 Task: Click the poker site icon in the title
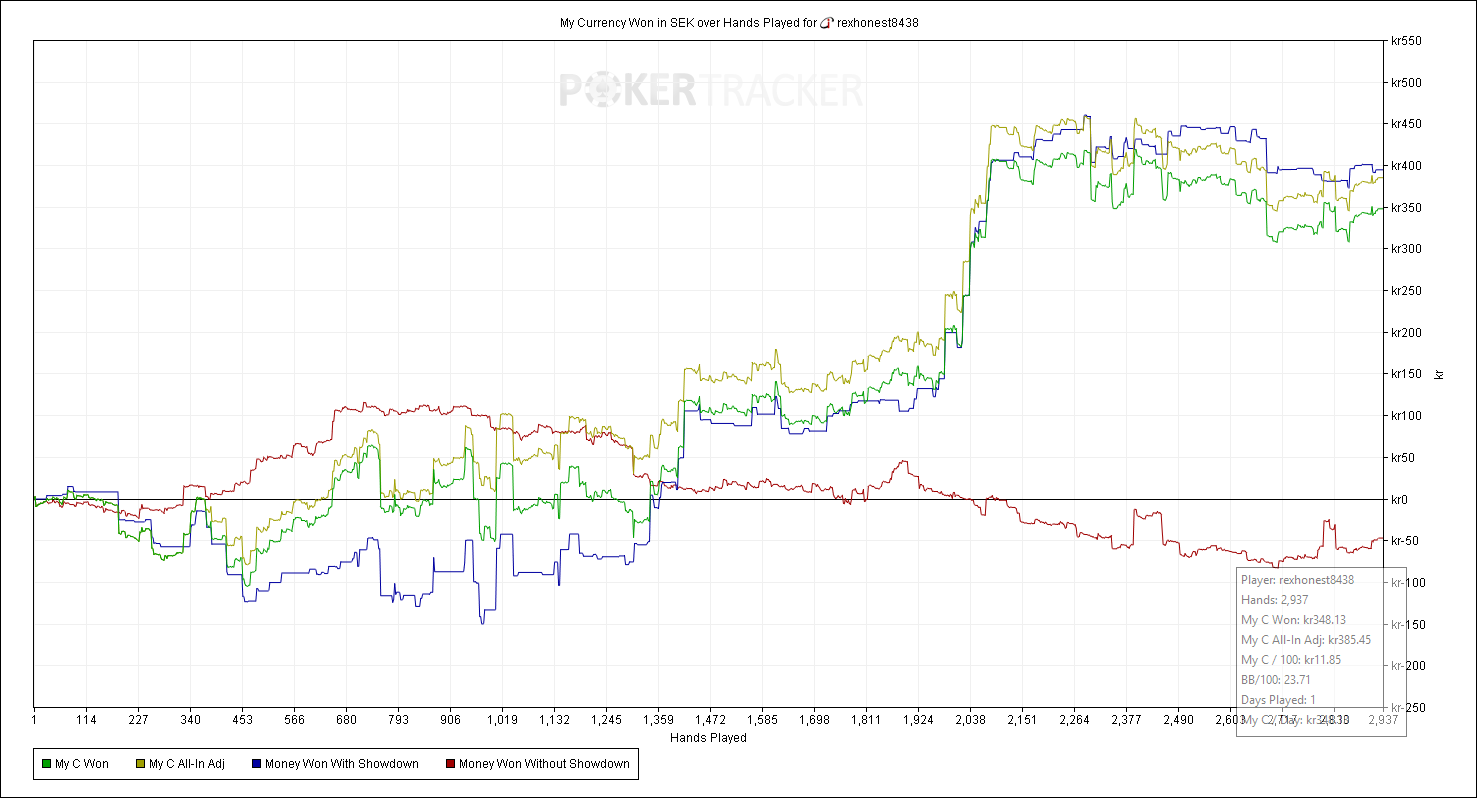pos(826,22)
